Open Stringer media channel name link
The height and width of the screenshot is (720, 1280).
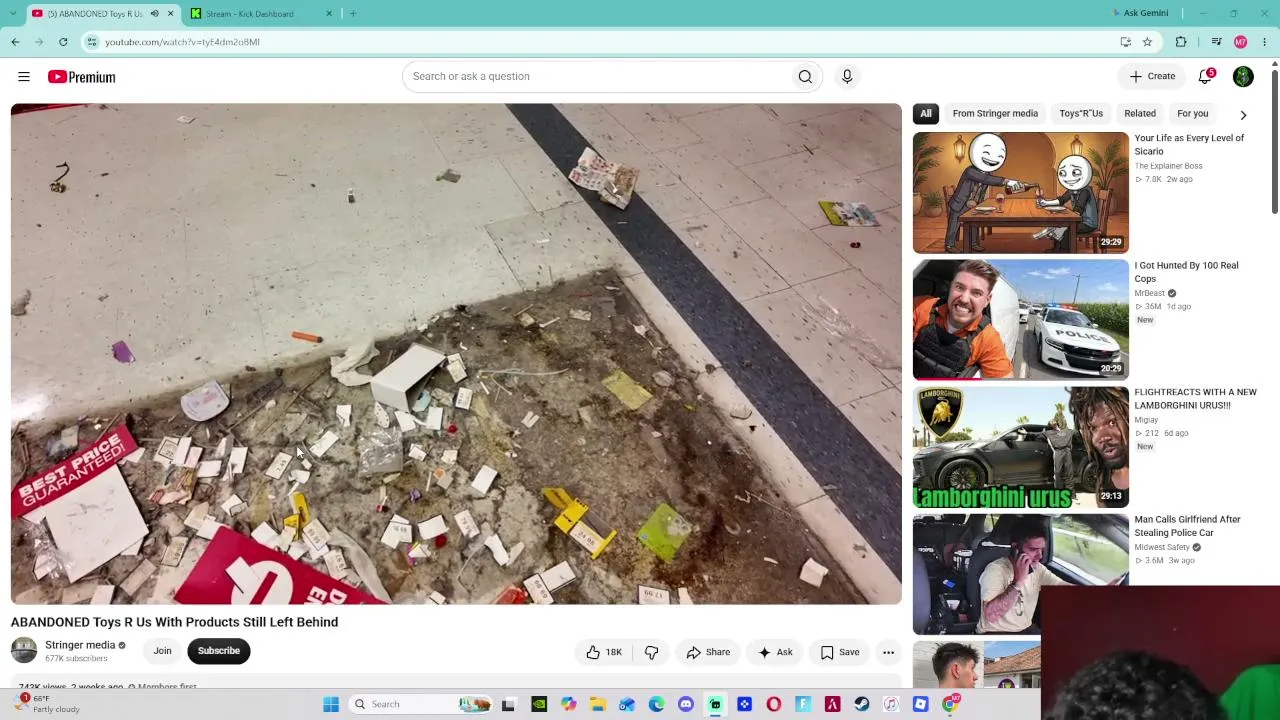coord(80,645)
